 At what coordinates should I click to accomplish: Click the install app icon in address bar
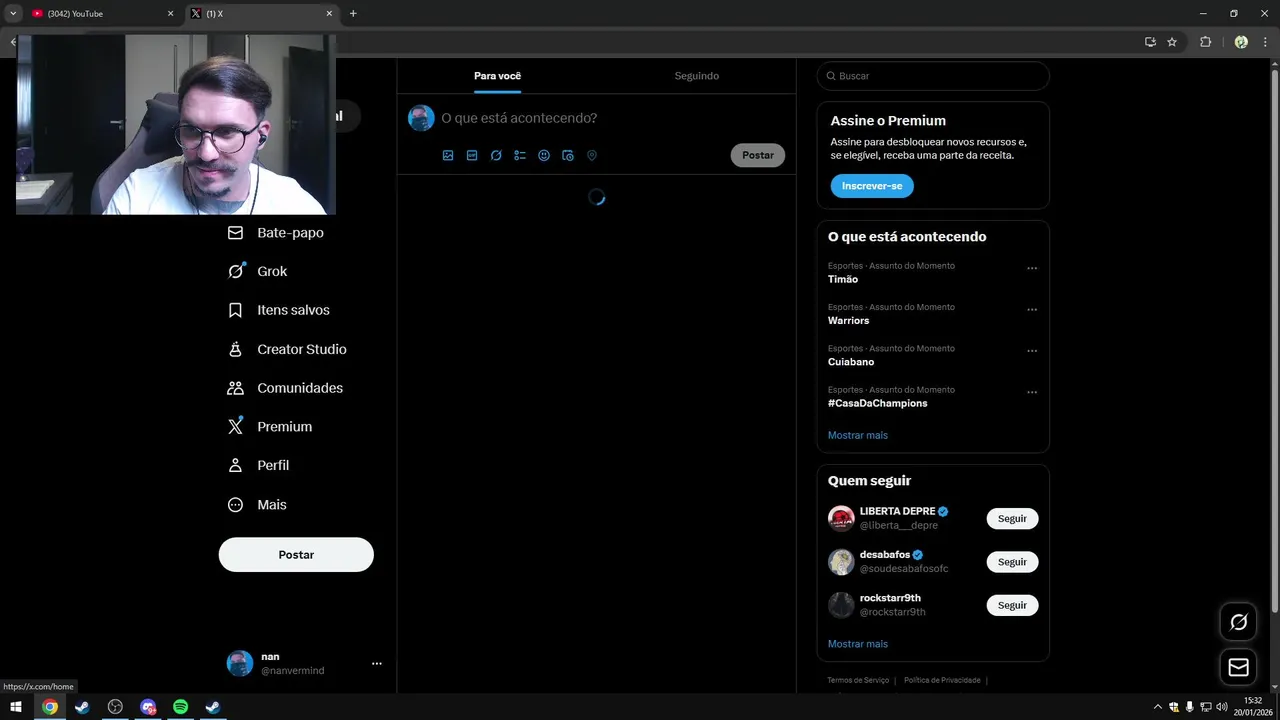click(1150, 42)
